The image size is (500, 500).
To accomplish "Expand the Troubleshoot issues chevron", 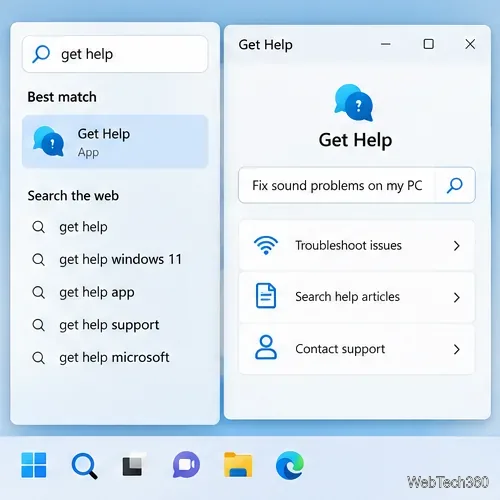I will (x=457, y=246).
